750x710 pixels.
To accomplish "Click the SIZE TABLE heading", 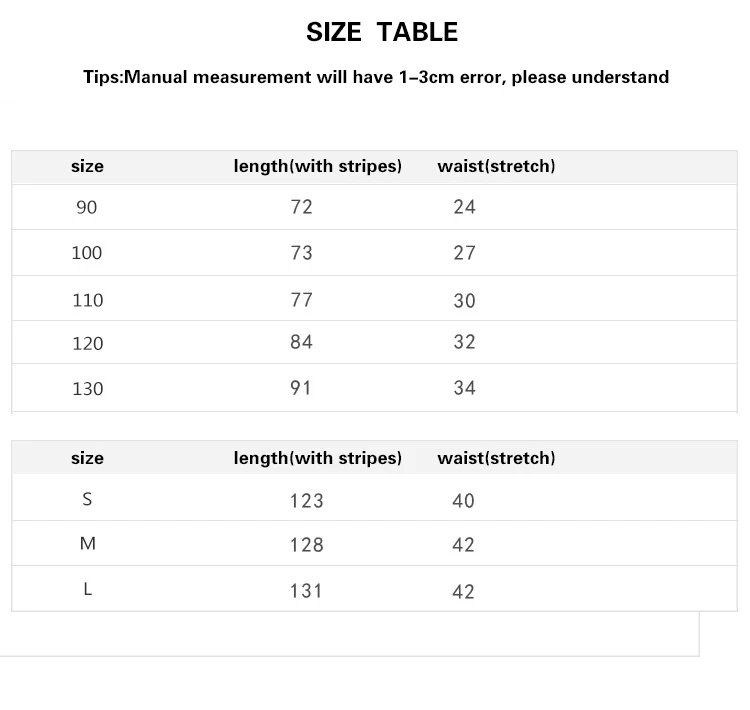I will (382, 32).
